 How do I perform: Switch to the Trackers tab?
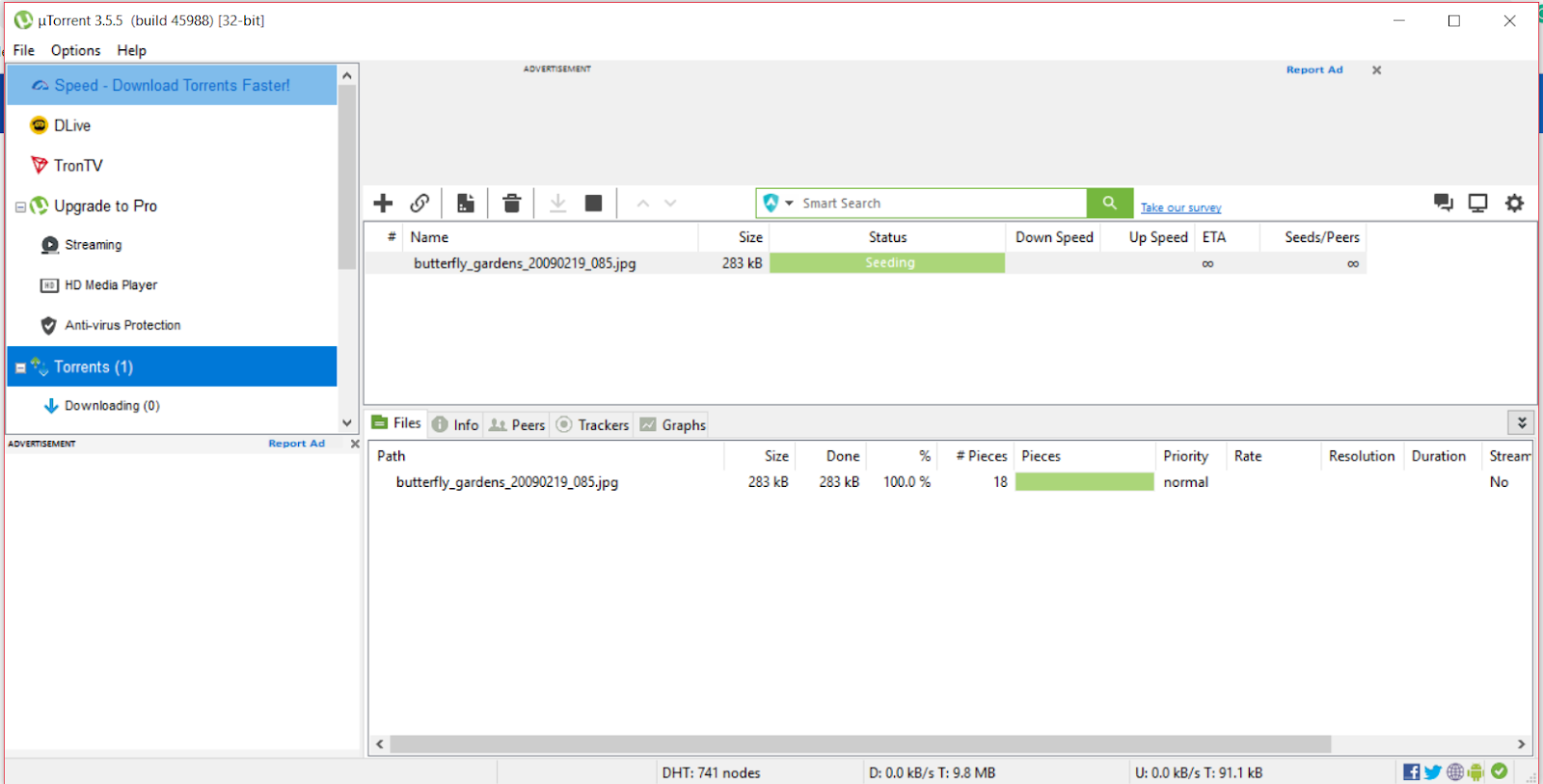point(592,425)
